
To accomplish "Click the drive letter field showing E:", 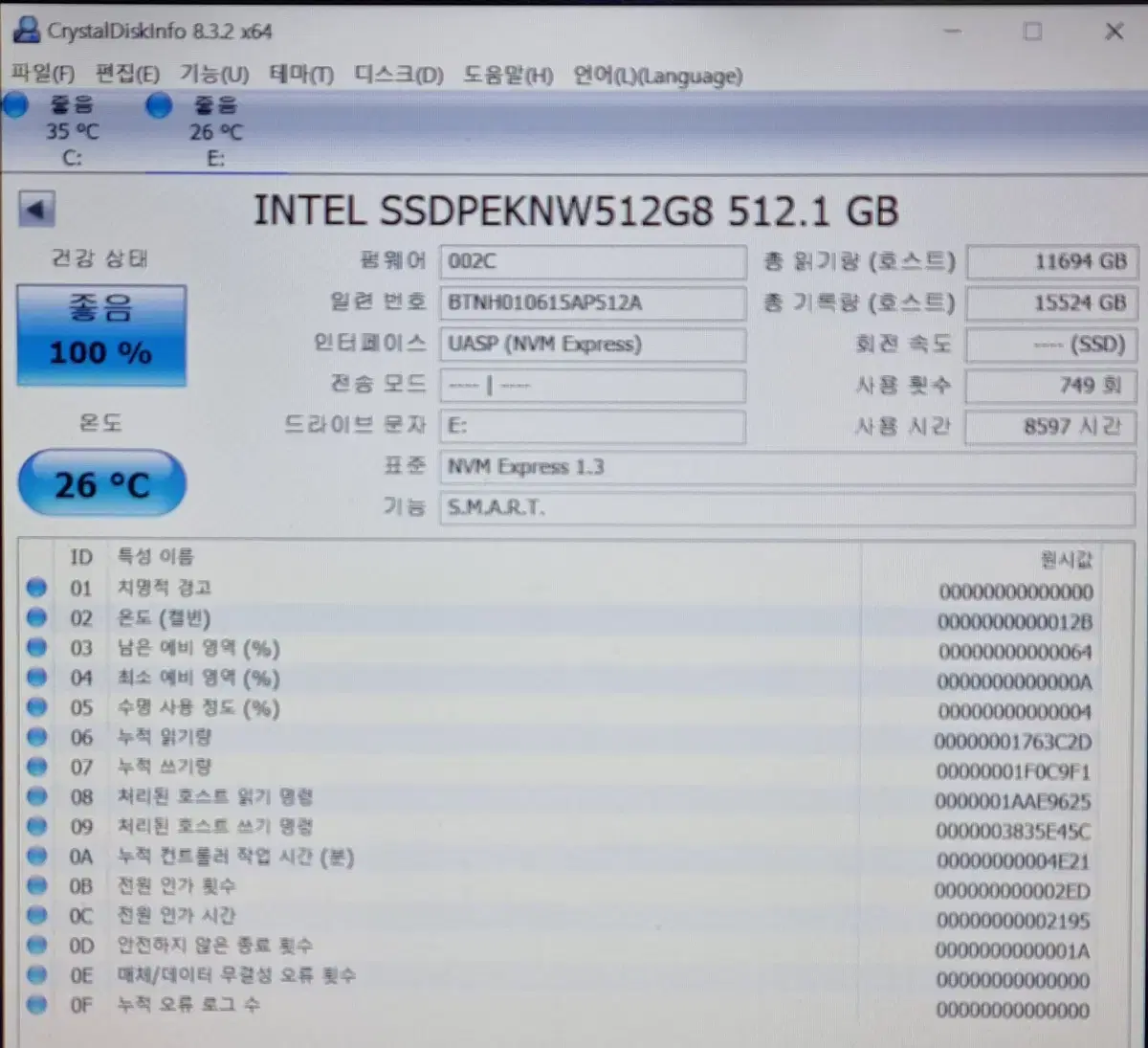I will point(592,426).
